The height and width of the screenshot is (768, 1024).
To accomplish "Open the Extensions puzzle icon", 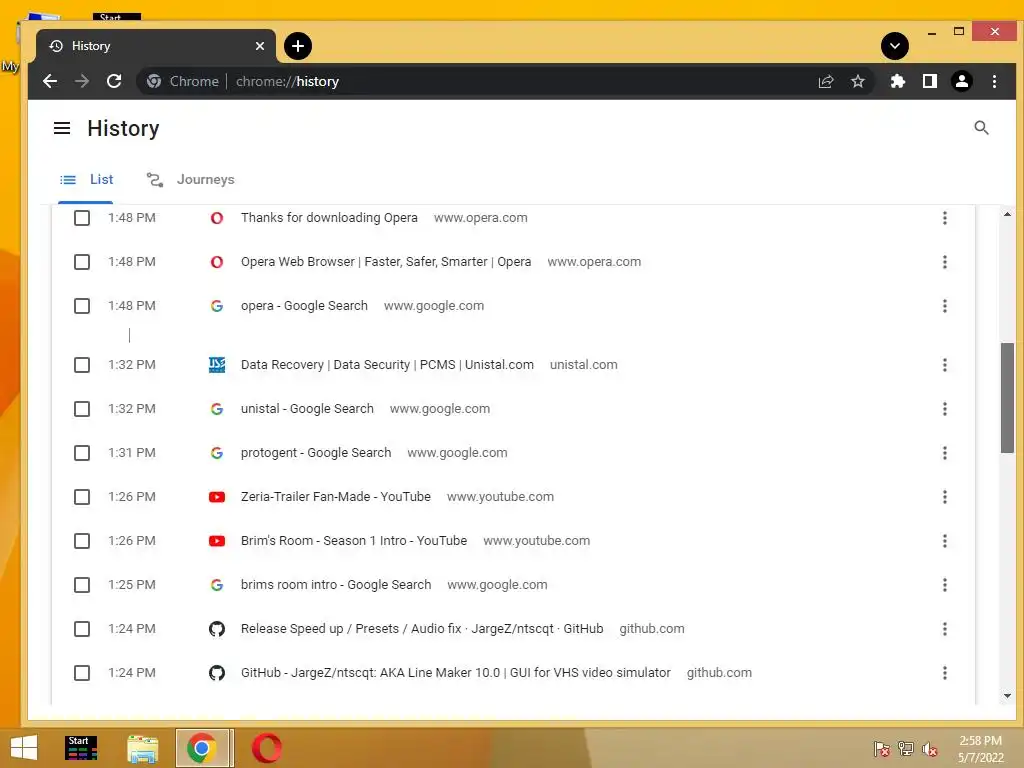I will coord(897,81).
